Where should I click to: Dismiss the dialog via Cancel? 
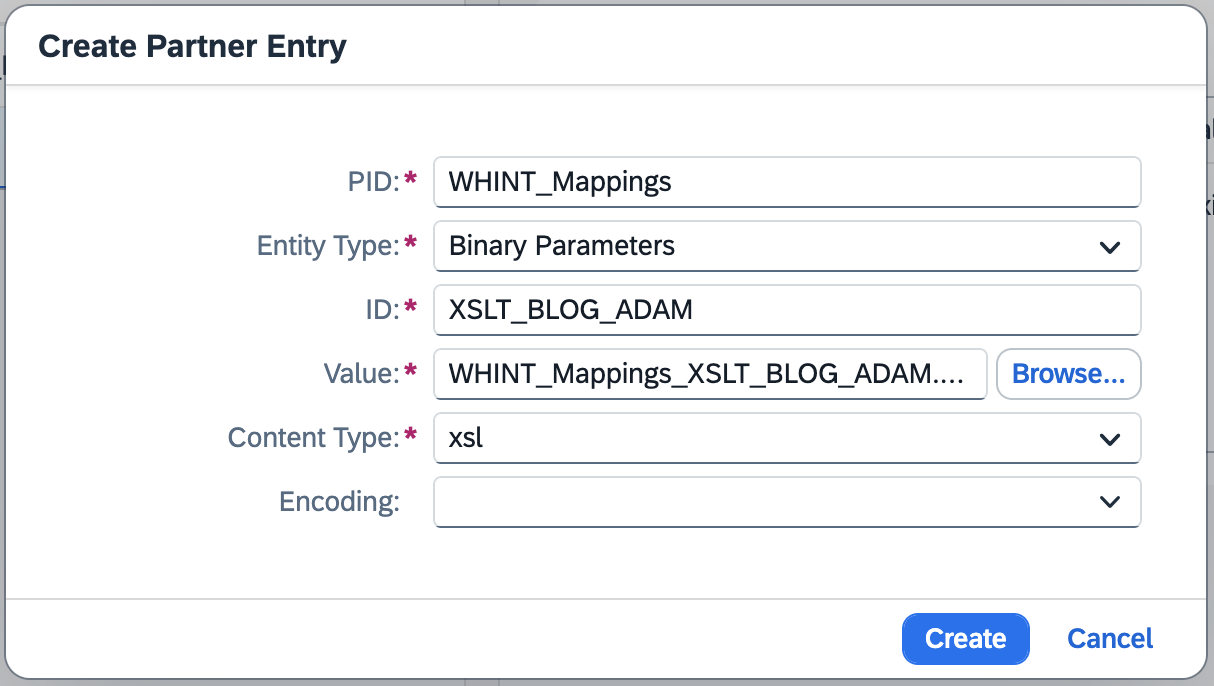pyautogui.click(x=1110, y=639)
